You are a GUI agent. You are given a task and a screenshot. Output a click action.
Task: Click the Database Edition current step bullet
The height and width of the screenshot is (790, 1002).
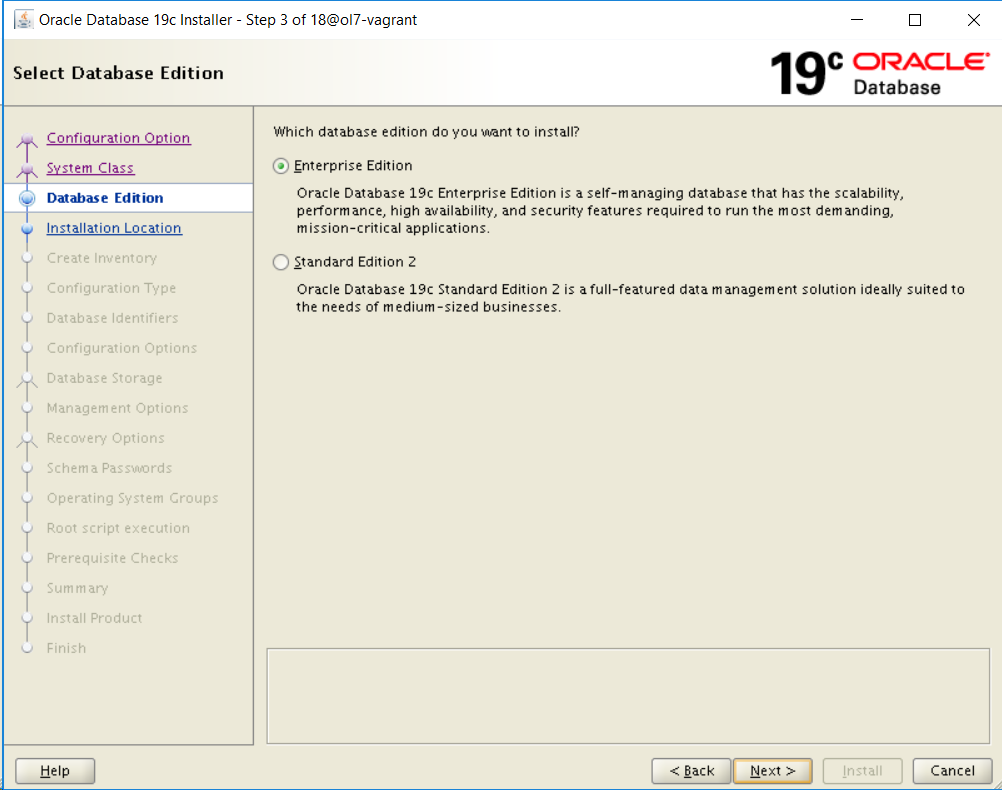(x=27, y=198)
